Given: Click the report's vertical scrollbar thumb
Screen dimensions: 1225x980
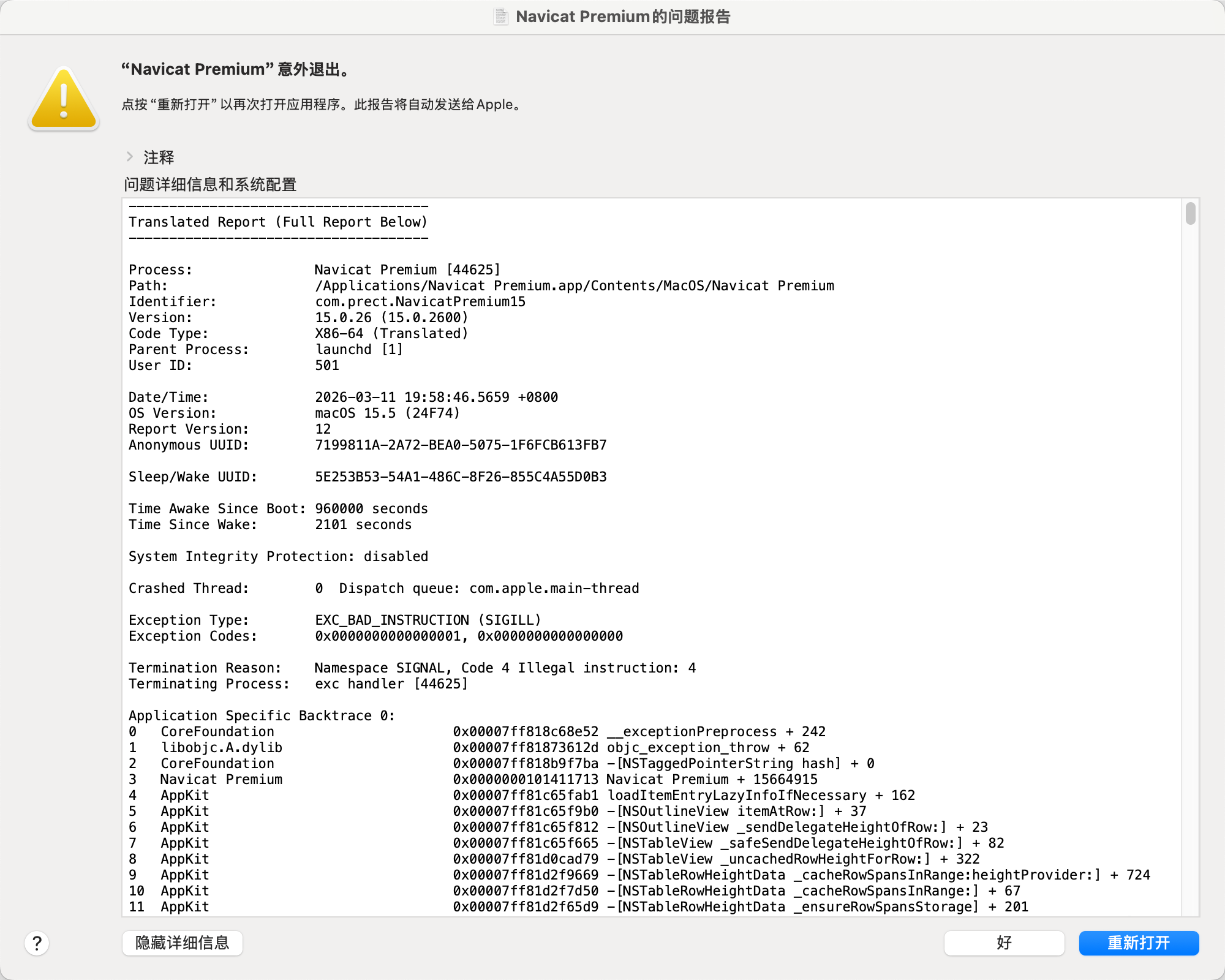Looking at the screenshot, I should [1190, 213].
